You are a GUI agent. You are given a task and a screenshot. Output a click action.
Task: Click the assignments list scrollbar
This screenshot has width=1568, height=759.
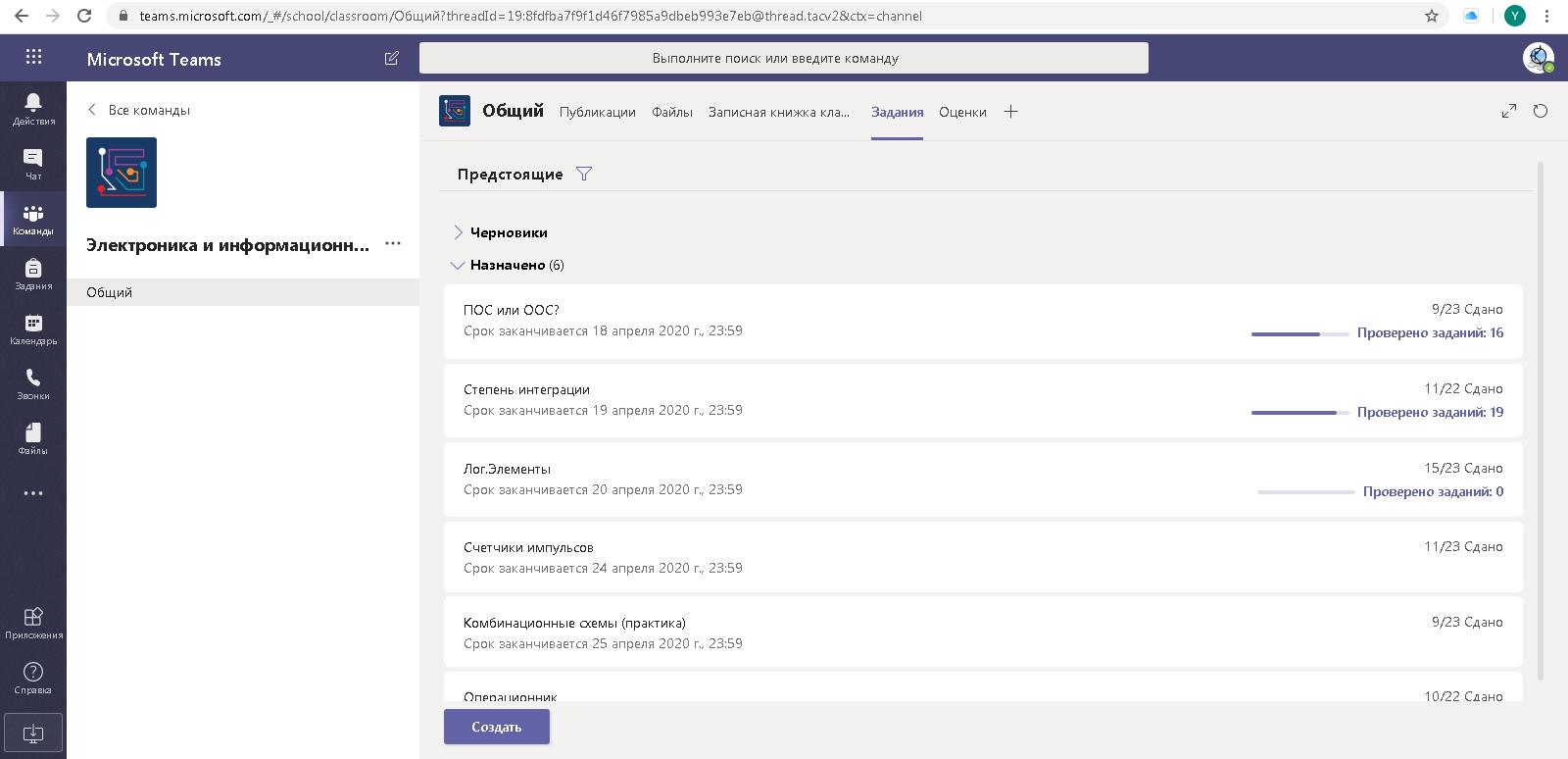1540,422
